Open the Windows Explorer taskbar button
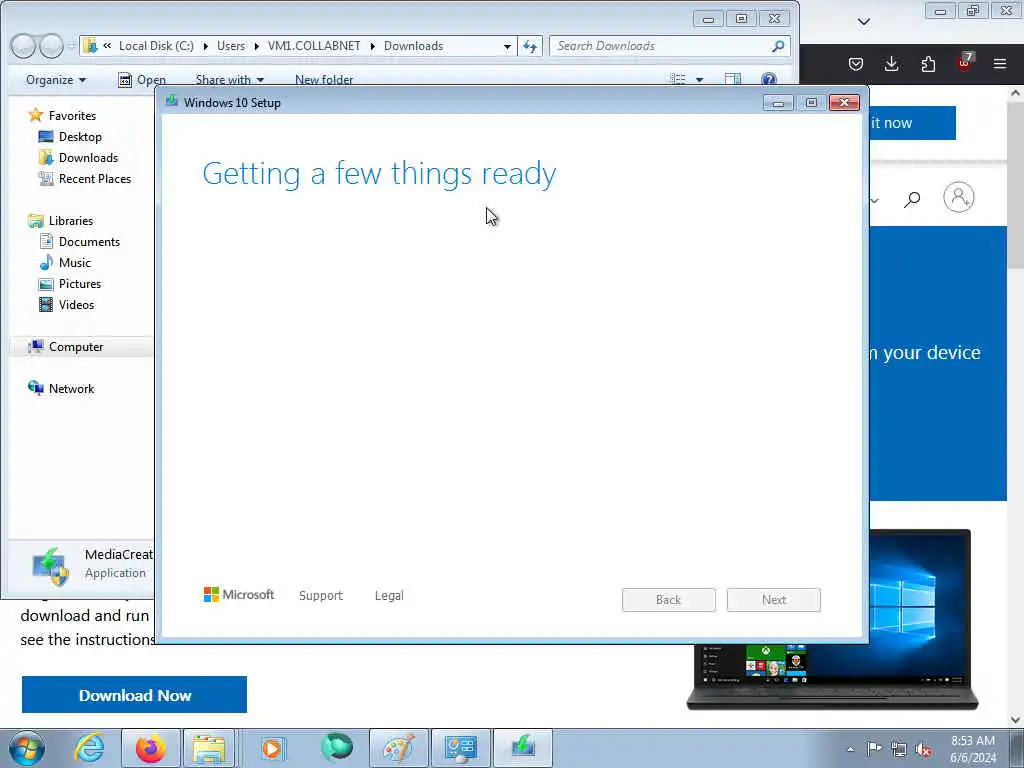1024x768 pixels. pyautogui.click(x=209, y=748)
